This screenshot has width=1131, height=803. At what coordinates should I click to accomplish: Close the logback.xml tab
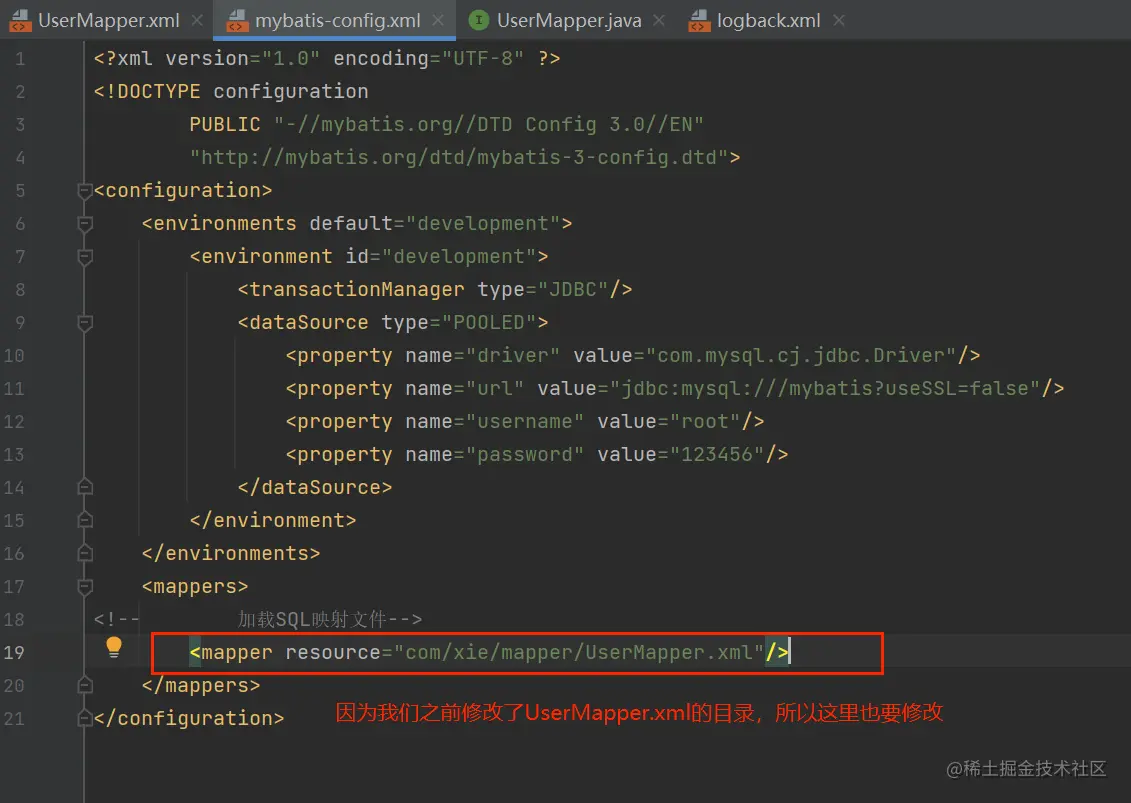(838, 20)
